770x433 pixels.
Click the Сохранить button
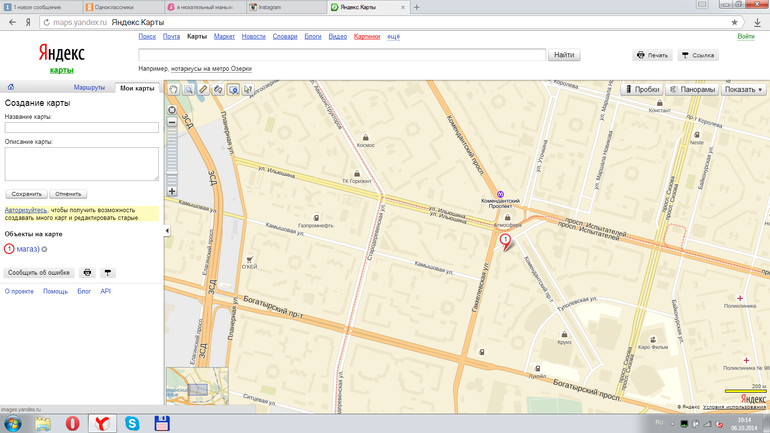26,193
